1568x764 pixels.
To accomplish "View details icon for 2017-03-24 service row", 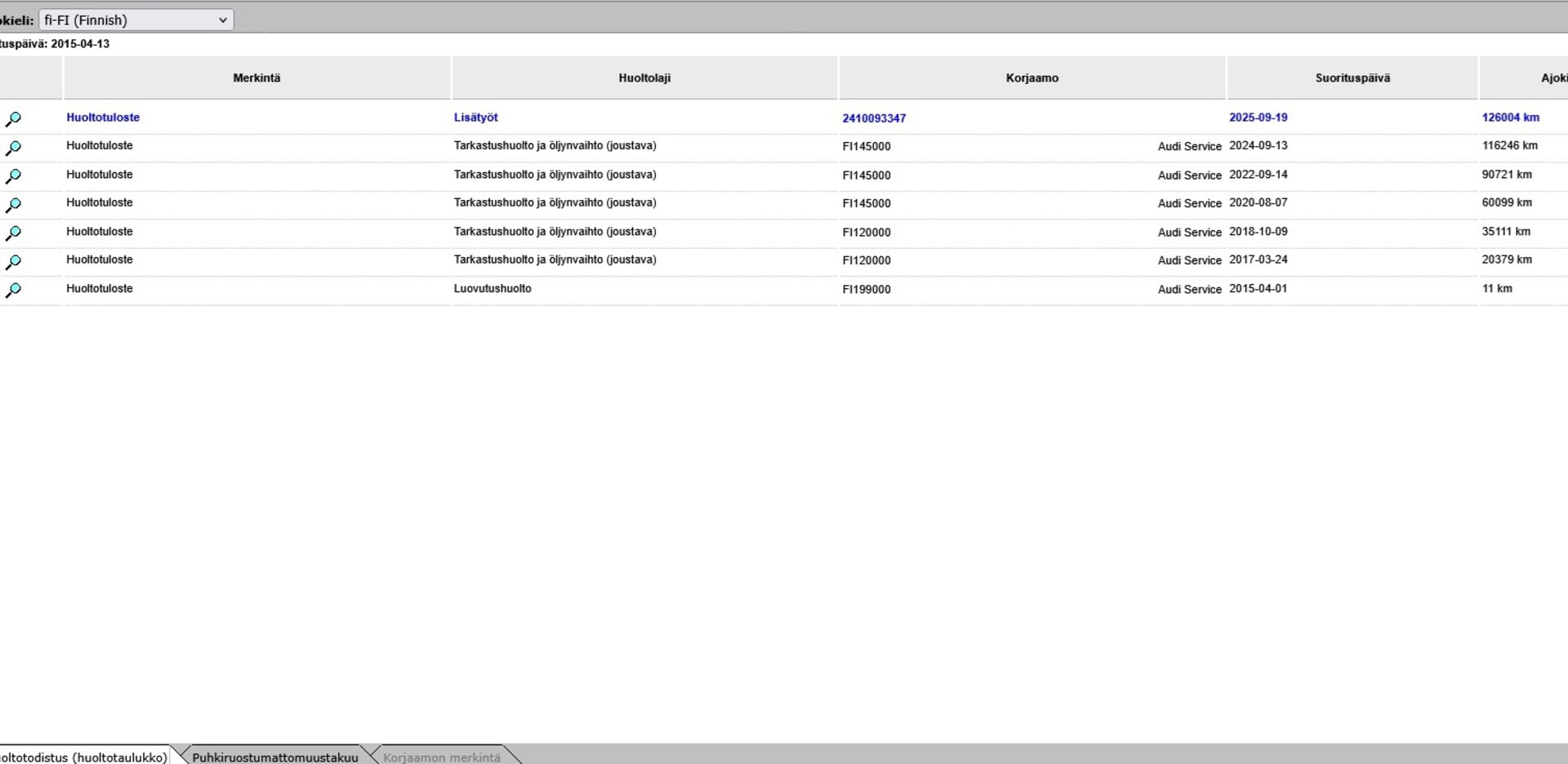I will pos(13,262).
